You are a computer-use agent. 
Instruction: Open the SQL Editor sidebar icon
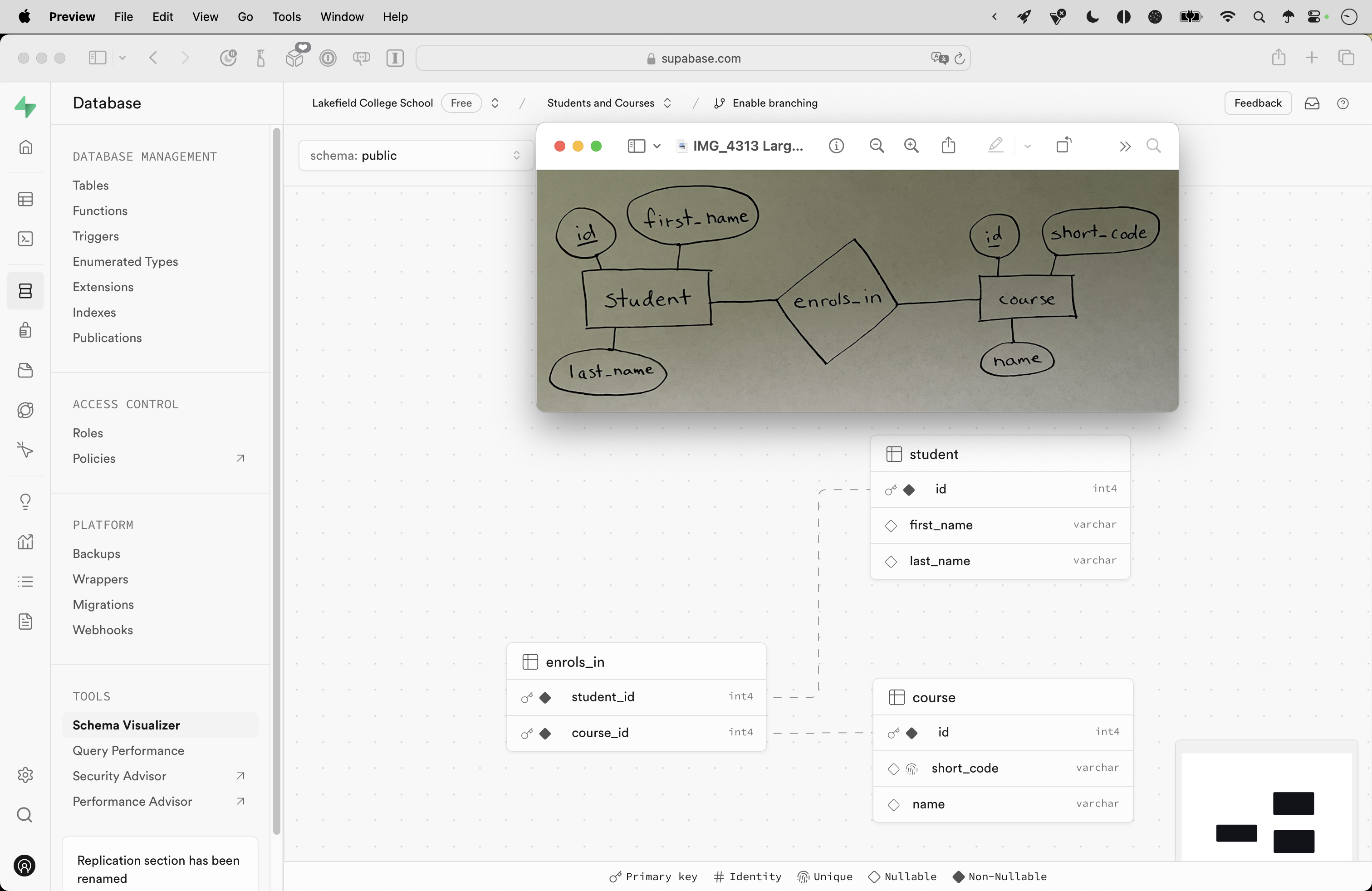pos(25,239)
